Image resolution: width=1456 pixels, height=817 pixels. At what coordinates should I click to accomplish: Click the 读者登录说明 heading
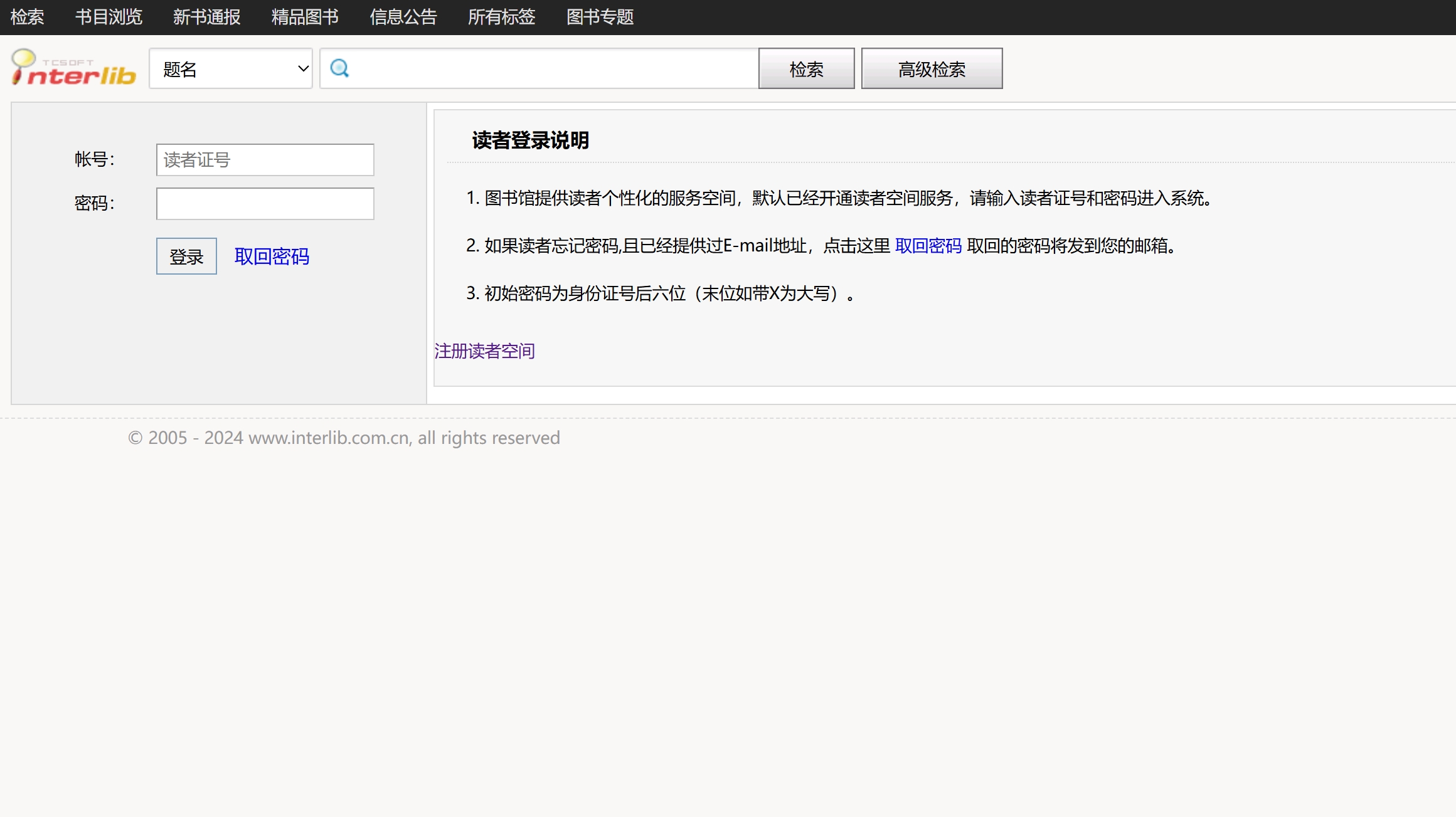[x=530, y=140]
